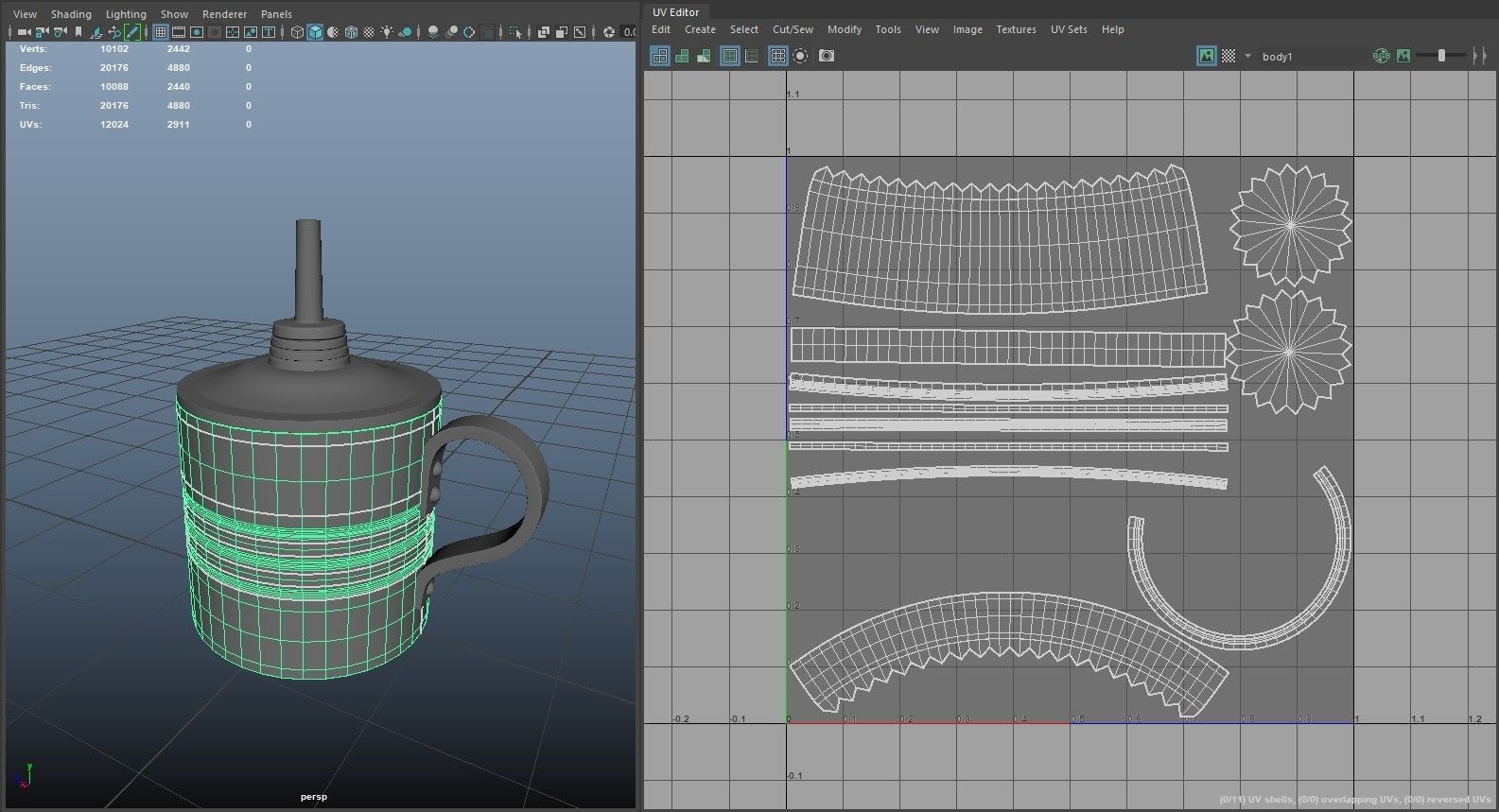The height and width of the screenshot is (812, 1499).
Task: Toggle the Textured checker display icon
Action: [369, 32]
